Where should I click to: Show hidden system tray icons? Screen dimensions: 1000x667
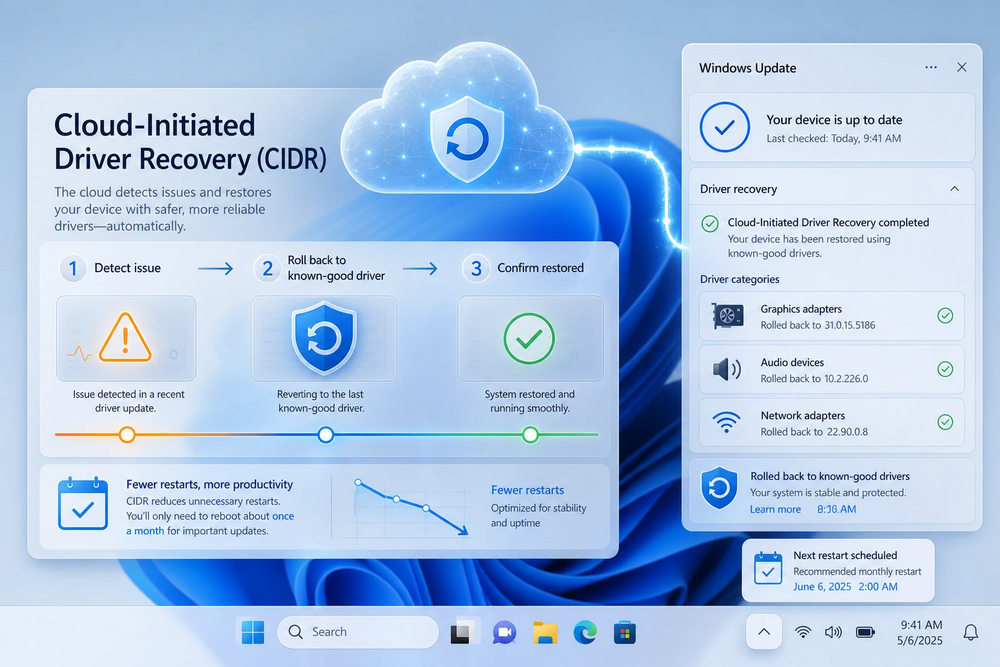(x=764, y=632)
